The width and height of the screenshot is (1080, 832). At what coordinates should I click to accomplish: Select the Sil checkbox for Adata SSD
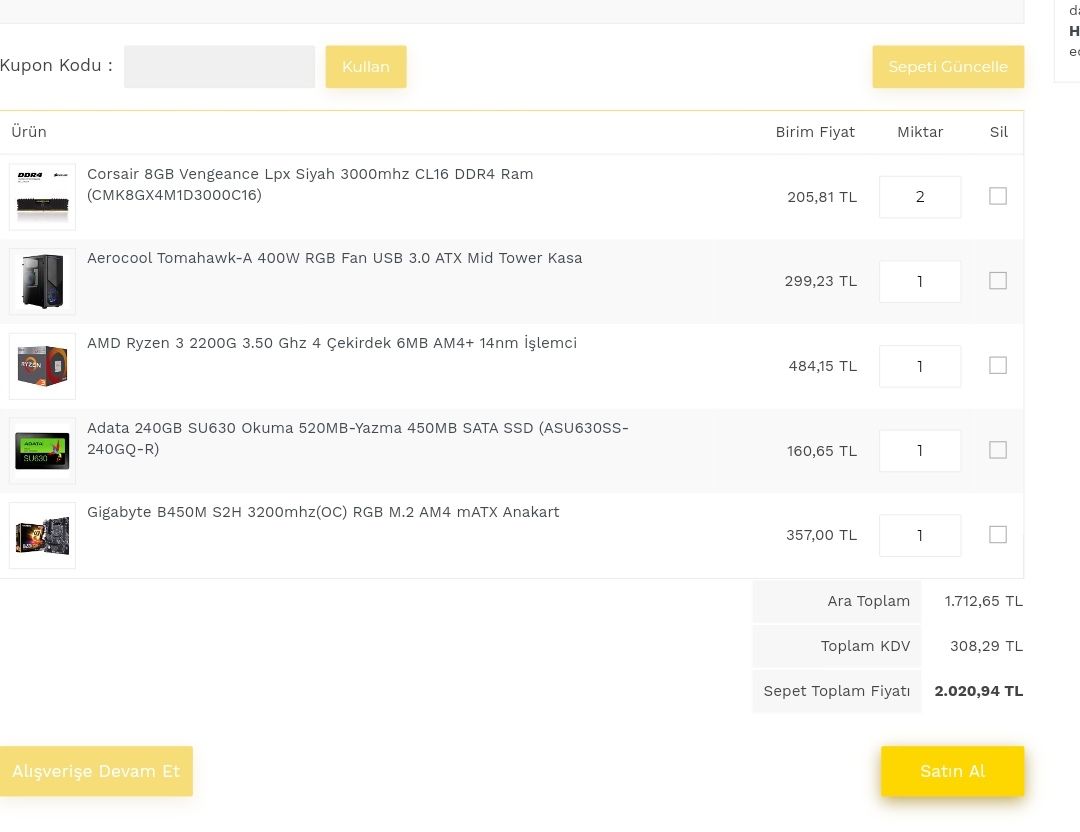(x=998, y=450)
